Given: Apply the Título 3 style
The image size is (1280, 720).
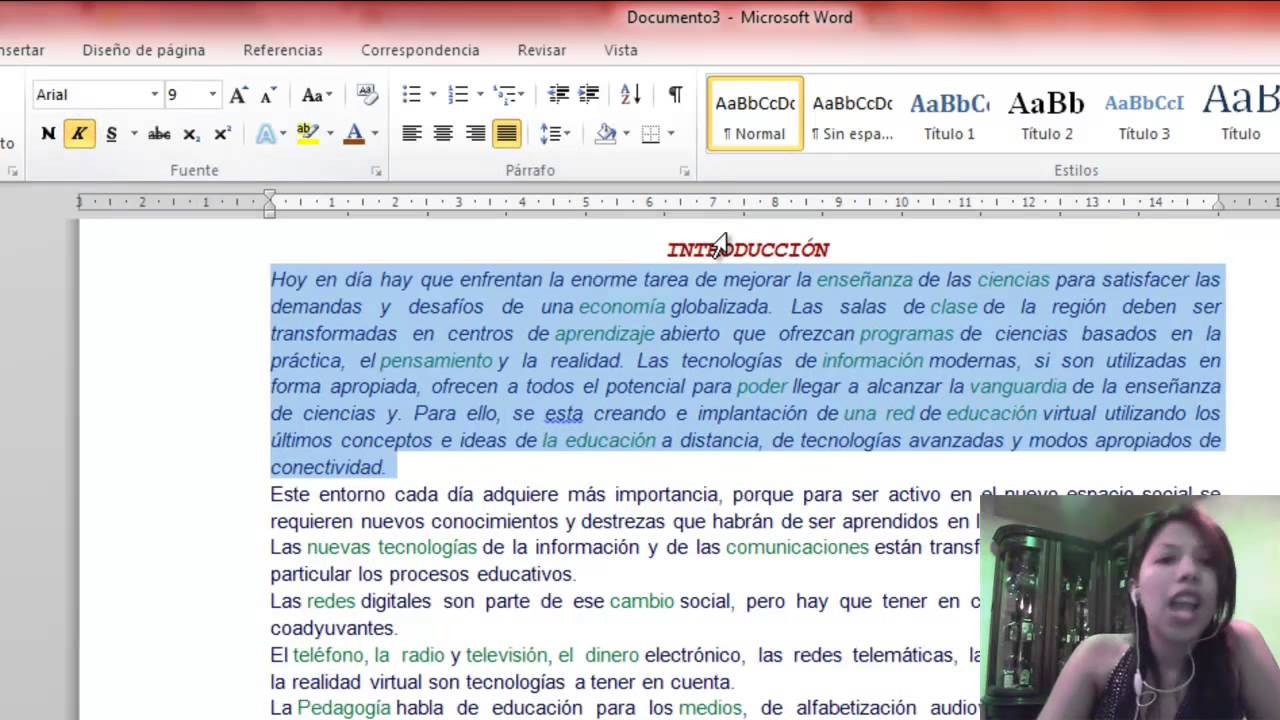Looking at the screenshot, I should tap(1144, 114).
